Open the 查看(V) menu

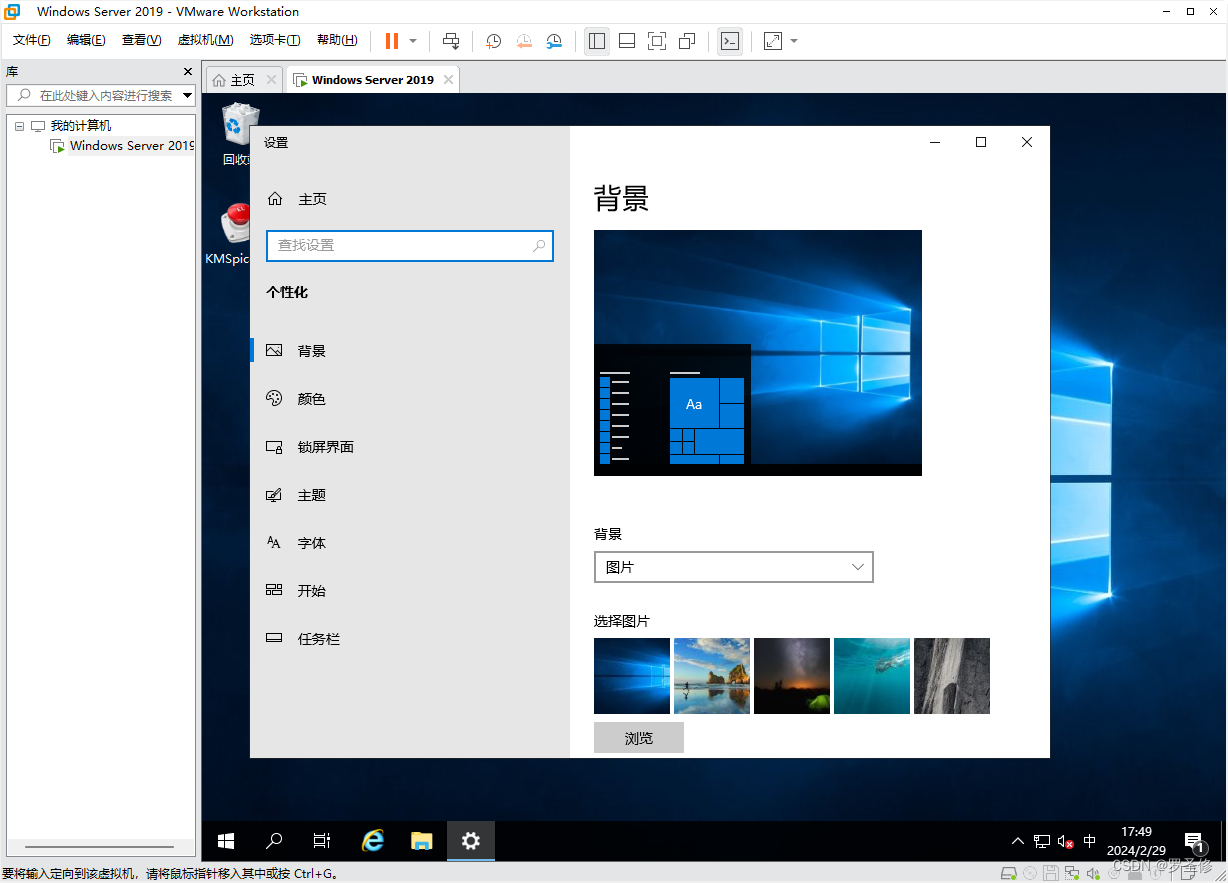(141, 40)
